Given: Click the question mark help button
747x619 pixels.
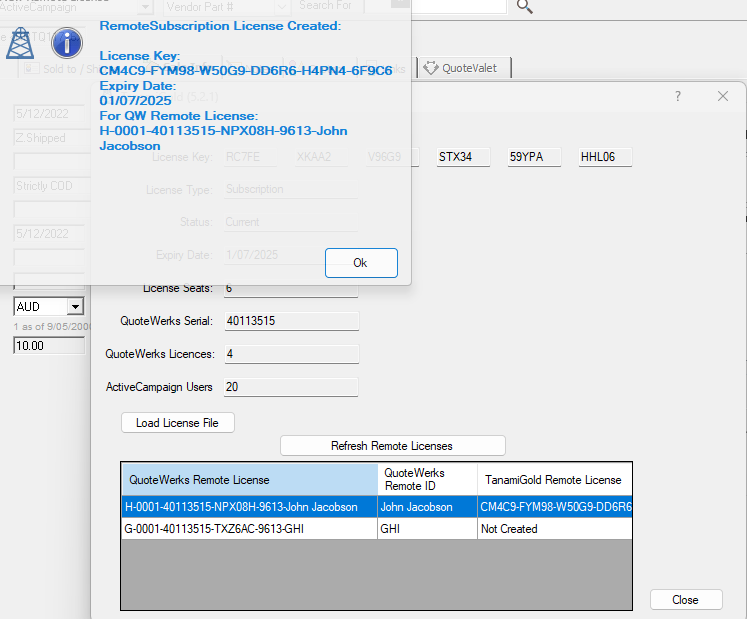Looking at the screenshot, I should [677, 96].
